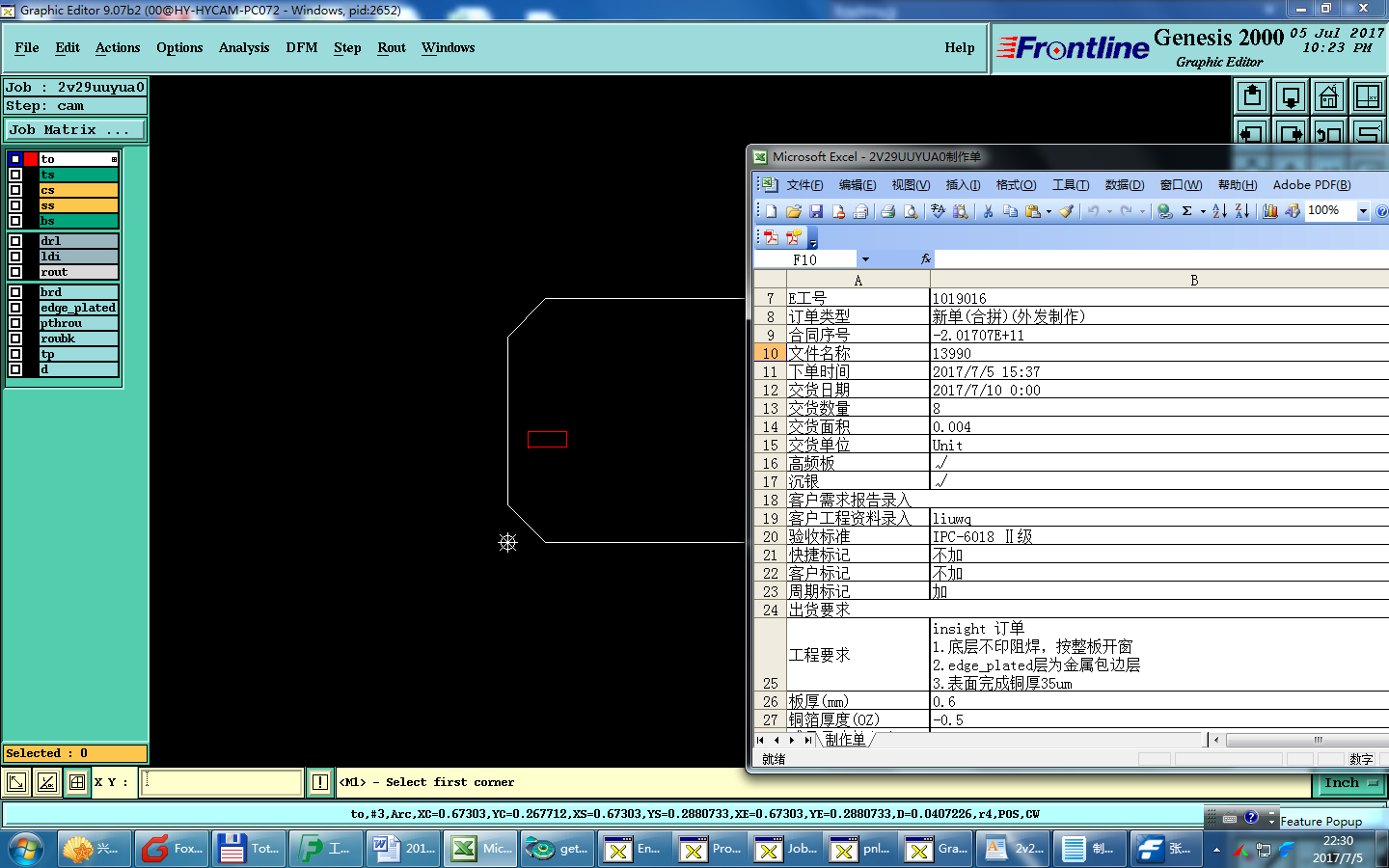Click Excel AutoSum sigma icon
Viewport: 1389px width, 868px height.
(x=1187, y=211)
